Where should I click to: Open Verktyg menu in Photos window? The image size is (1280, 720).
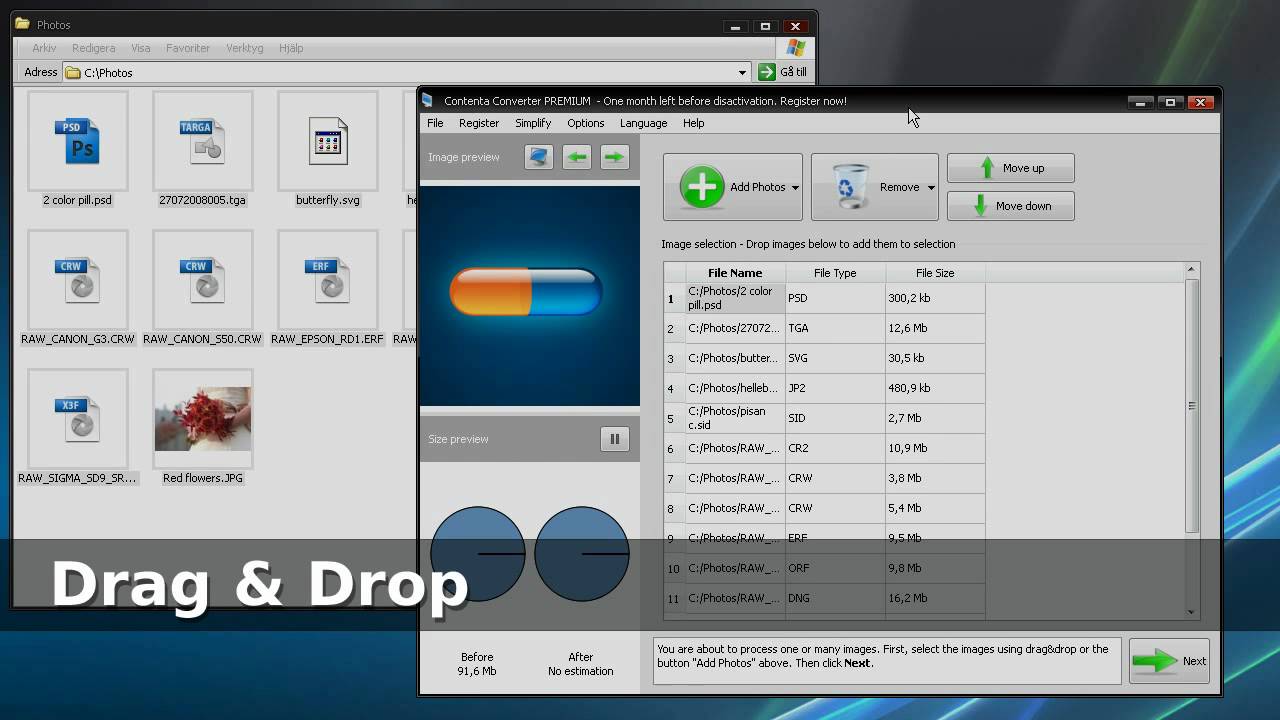tap(245, 48)
